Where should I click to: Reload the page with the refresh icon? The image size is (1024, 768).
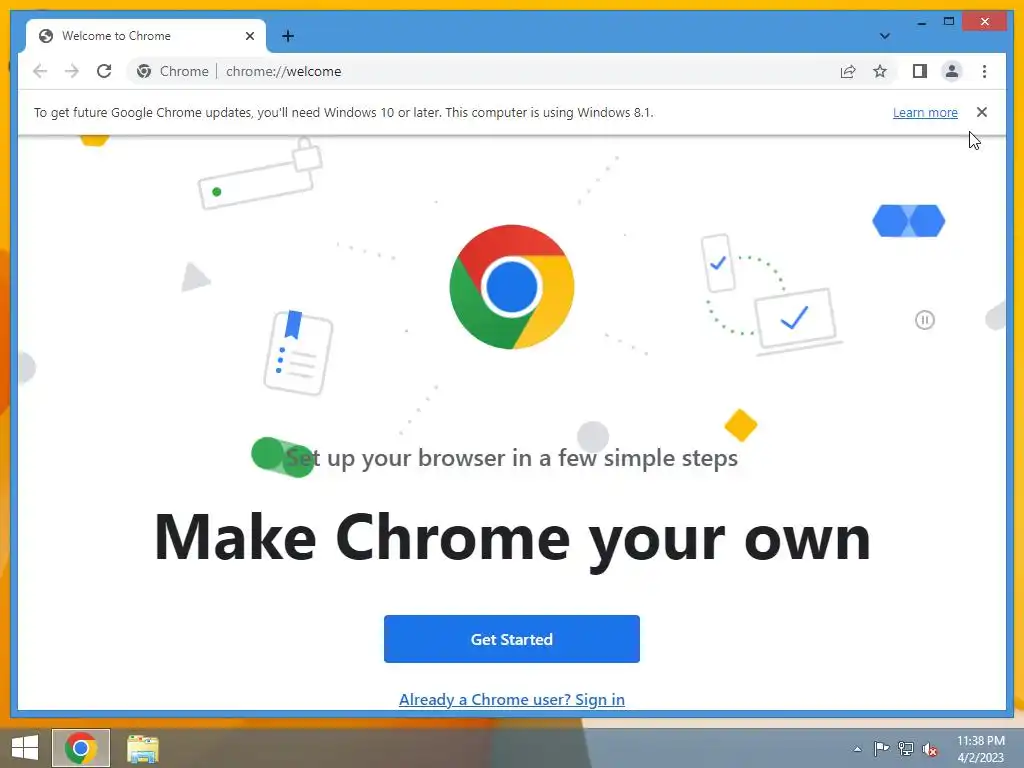click(x=104, y=71)
